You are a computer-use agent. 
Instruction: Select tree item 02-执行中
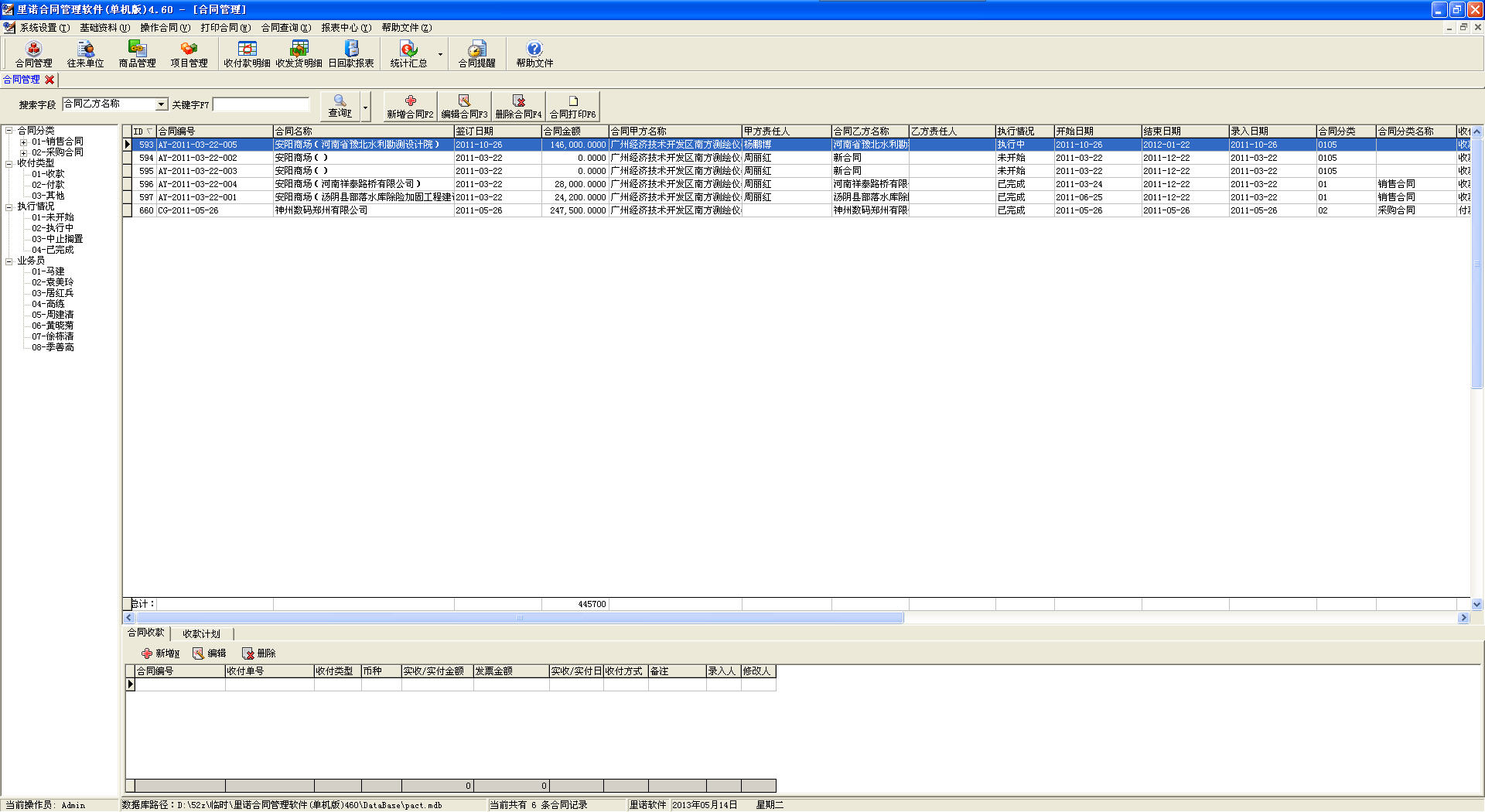pyautogui.click(x=53, y=228)
